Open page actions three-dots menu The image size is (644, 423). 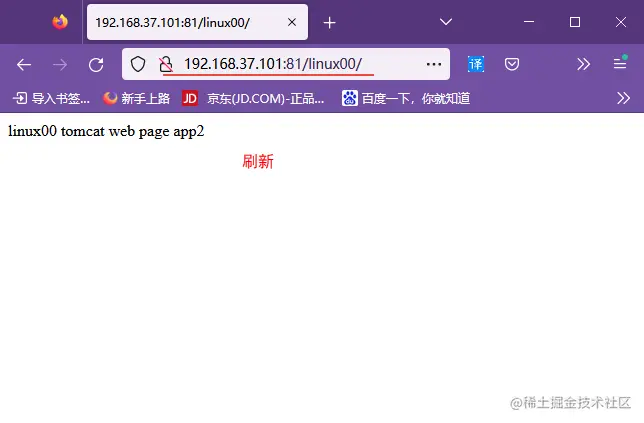[x=434, y=64]
